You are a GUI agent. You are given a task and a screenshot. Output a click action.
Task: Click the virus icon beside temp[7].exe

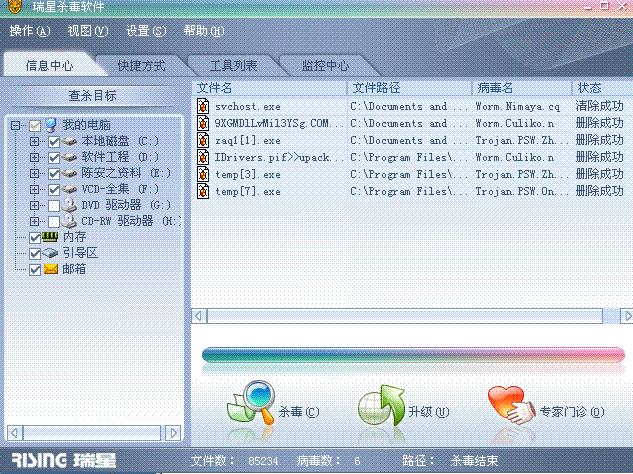coord(203,191)
